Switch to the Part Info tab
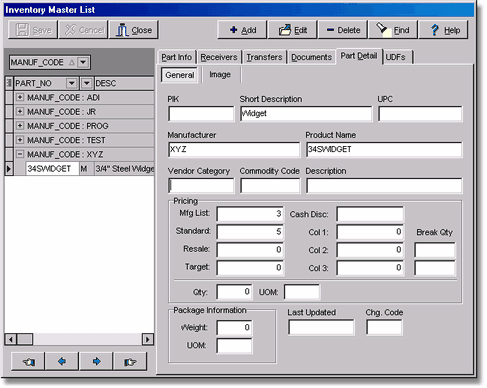487x388 pixels. pyautogui.click(x=177, y=57)
